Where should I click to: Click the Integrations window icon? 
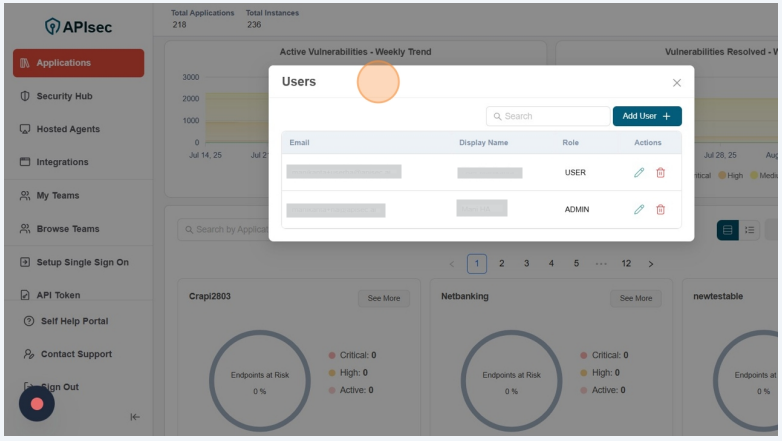pos(24,162)
